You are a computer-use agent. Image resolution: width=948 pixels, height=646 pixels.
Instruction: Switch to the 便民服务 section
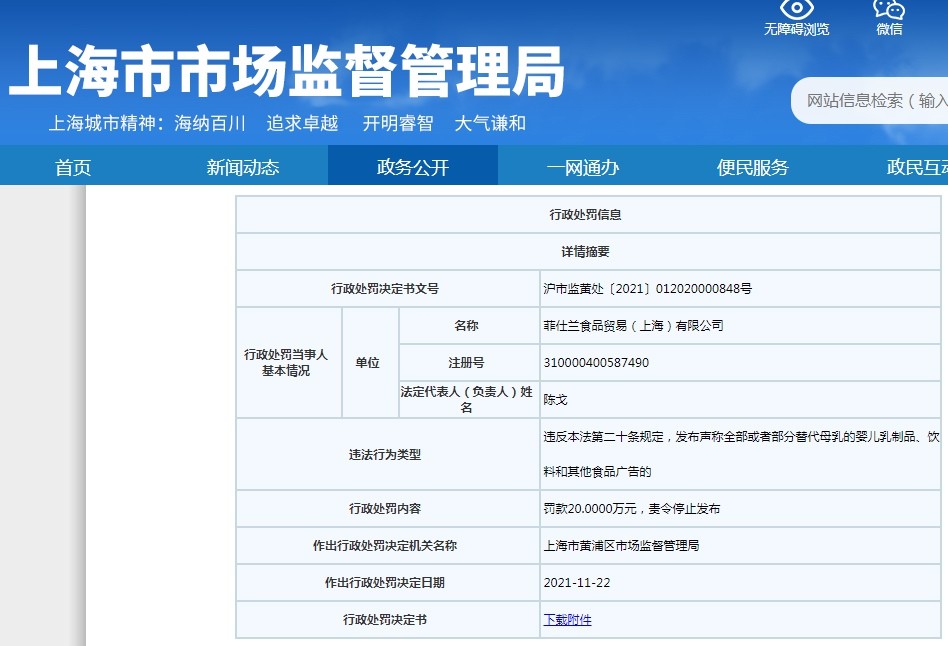coord(753,167)
